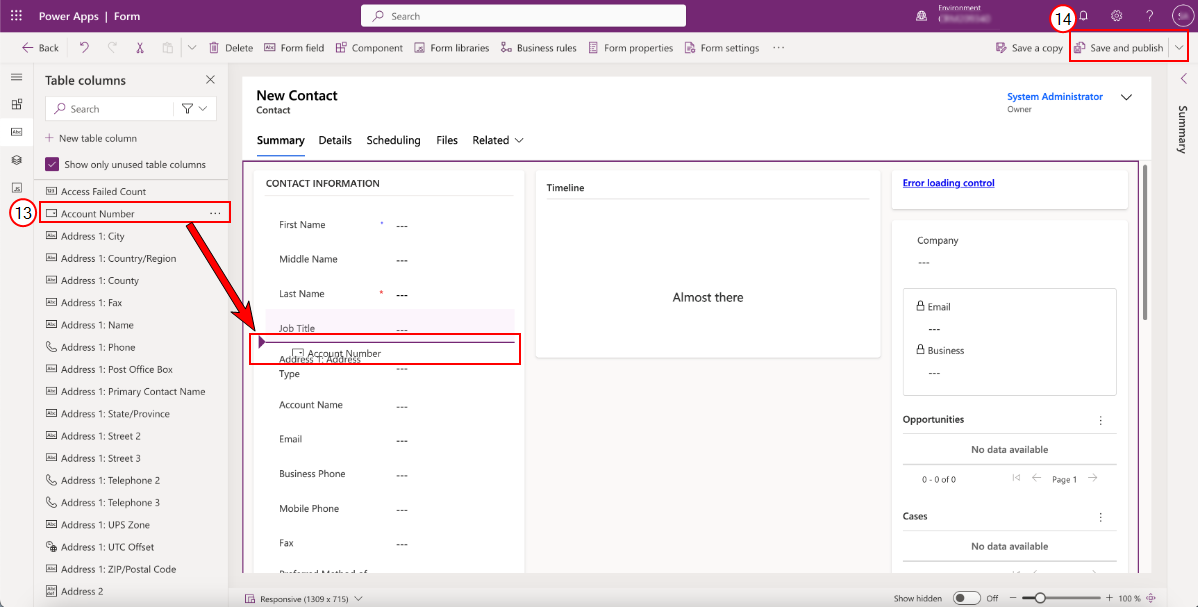This screenshot has width=1198, height=607.
Task: Open the Power Apps app launcher waffle
Action: pyautogui.click(x=16, y=16)
